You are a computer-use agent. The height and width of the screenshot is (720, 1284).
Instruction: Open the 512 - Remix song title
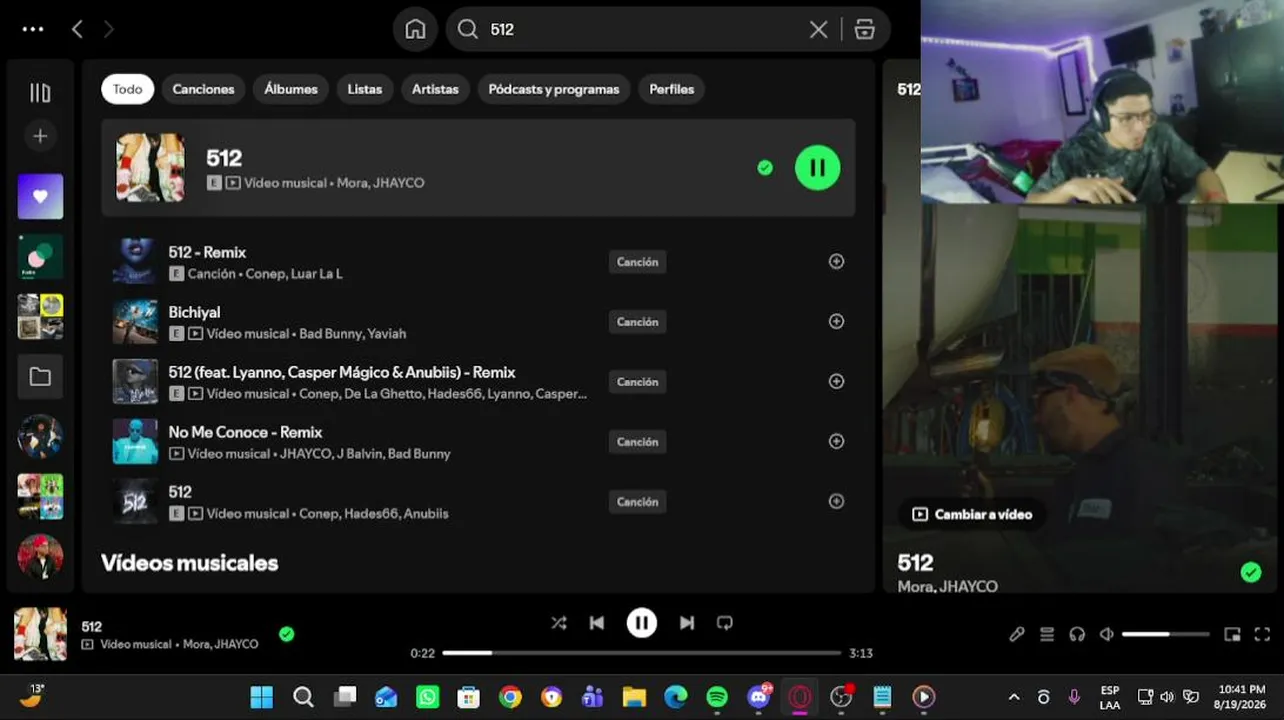pos(207,252)
